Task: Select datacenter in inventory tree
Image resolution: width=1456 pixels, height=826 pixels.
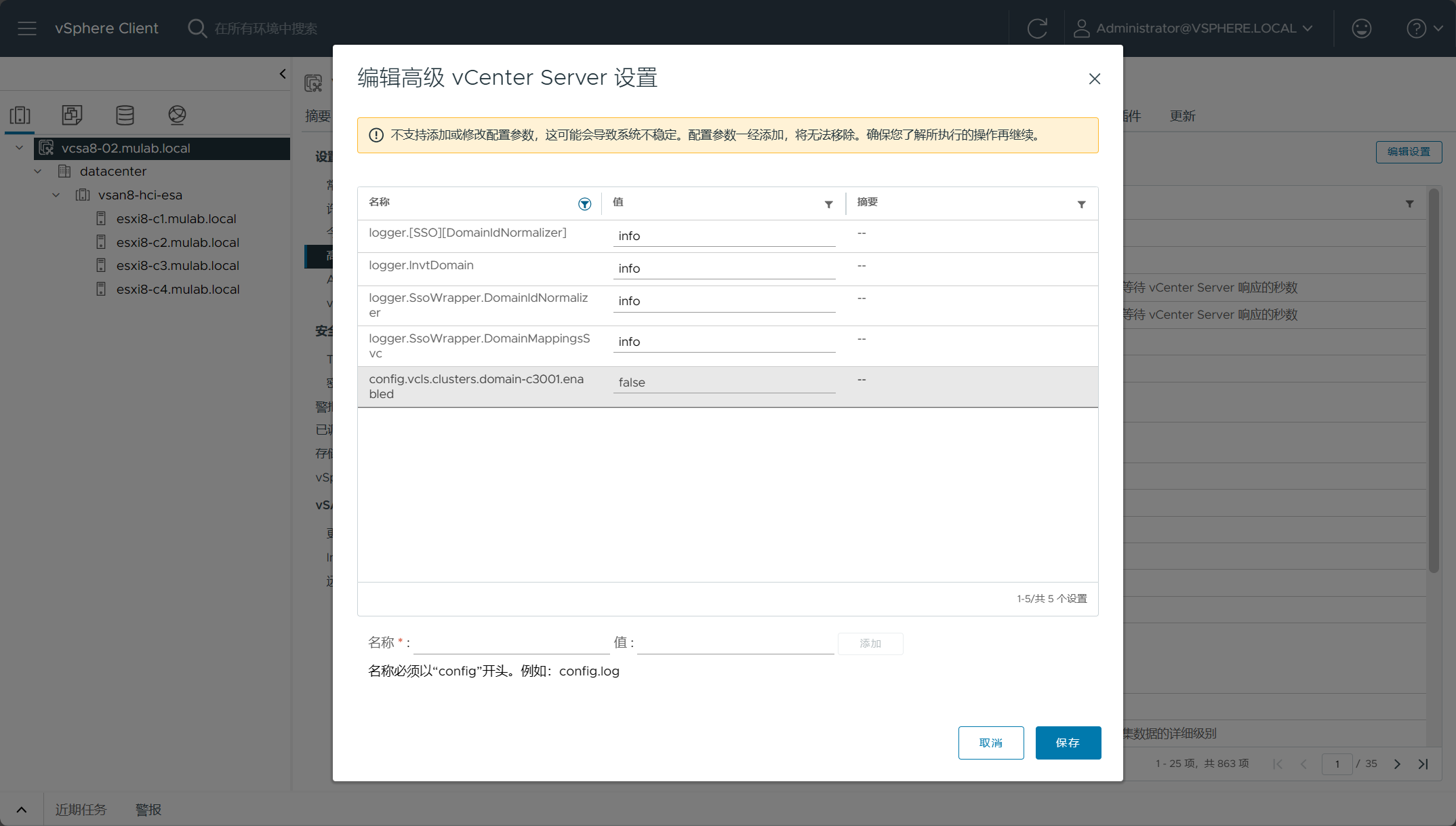Action: point(113,172)
